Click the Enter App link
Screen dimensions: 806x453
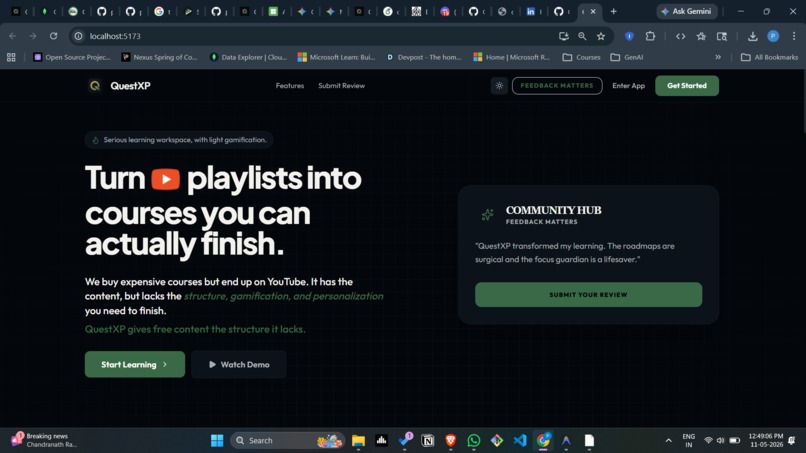pos(628,86)
